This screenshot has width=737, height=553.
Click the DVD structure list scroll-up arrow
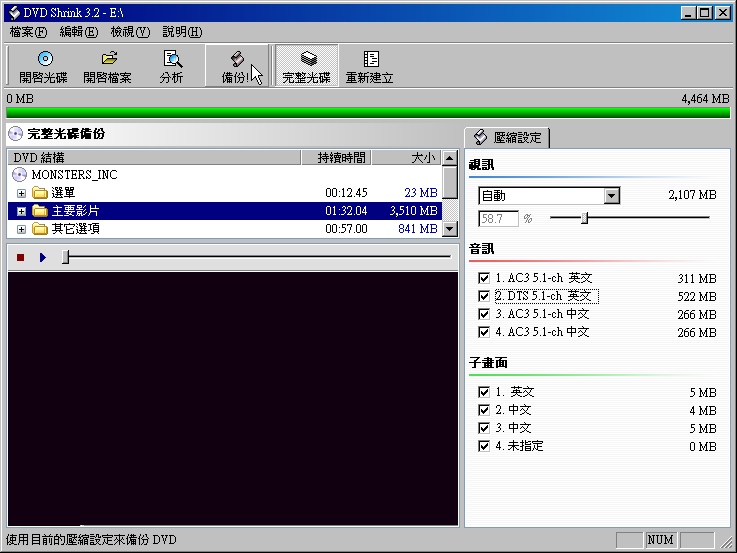tap(450, 158)
